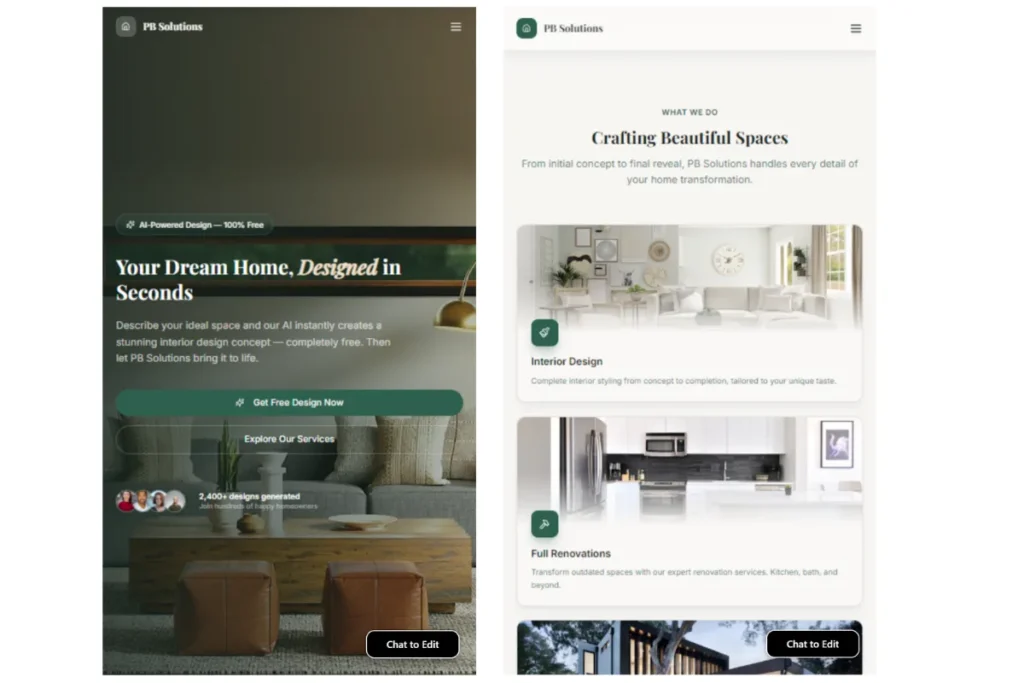The image size is (1024, 683).
Task: Click the AI-Powered Design 100% Free badge
Action: point(194,224)
